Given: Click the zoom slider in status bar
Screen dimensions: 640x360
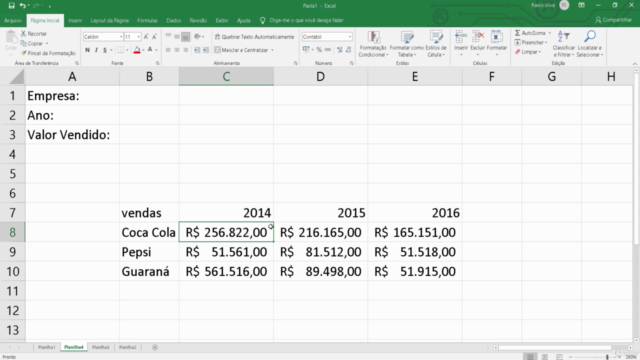Looking at the screenshot, I should (x=594, y=357).
